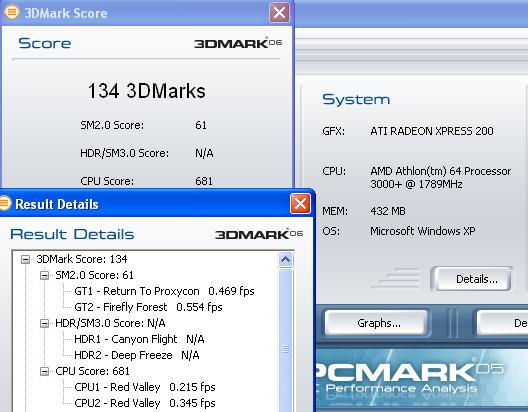The height and width of the screenshot is (412, 528).
Task: Click the scroll up arrow in Result Details
Action: pos(286,260)
